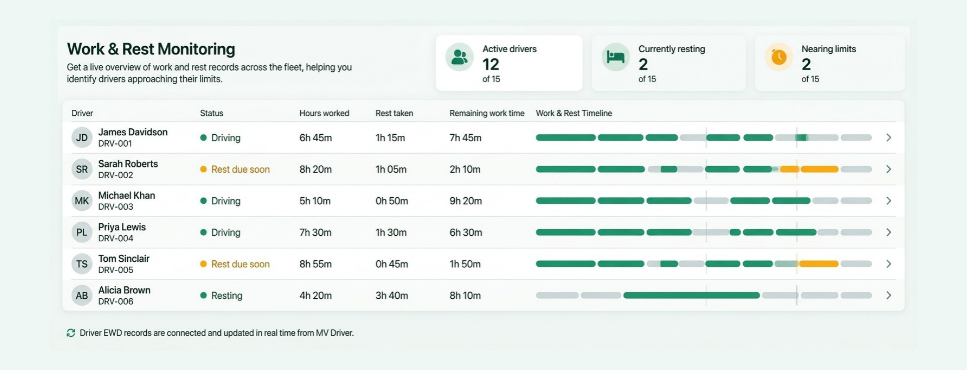Click the green sync icon beside EWD records note
967x370 pixels.
tap(71, 333)
